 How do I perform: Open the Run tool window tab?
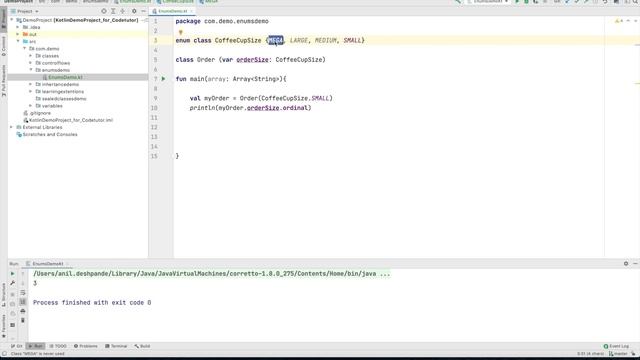coord(36,346)
